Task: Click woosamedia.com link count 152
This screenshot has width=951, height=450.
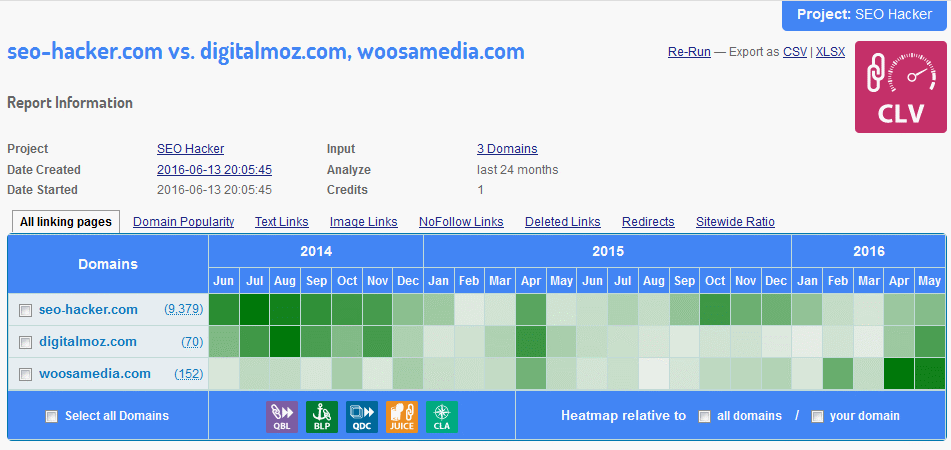Action: (x=188, y=374)
